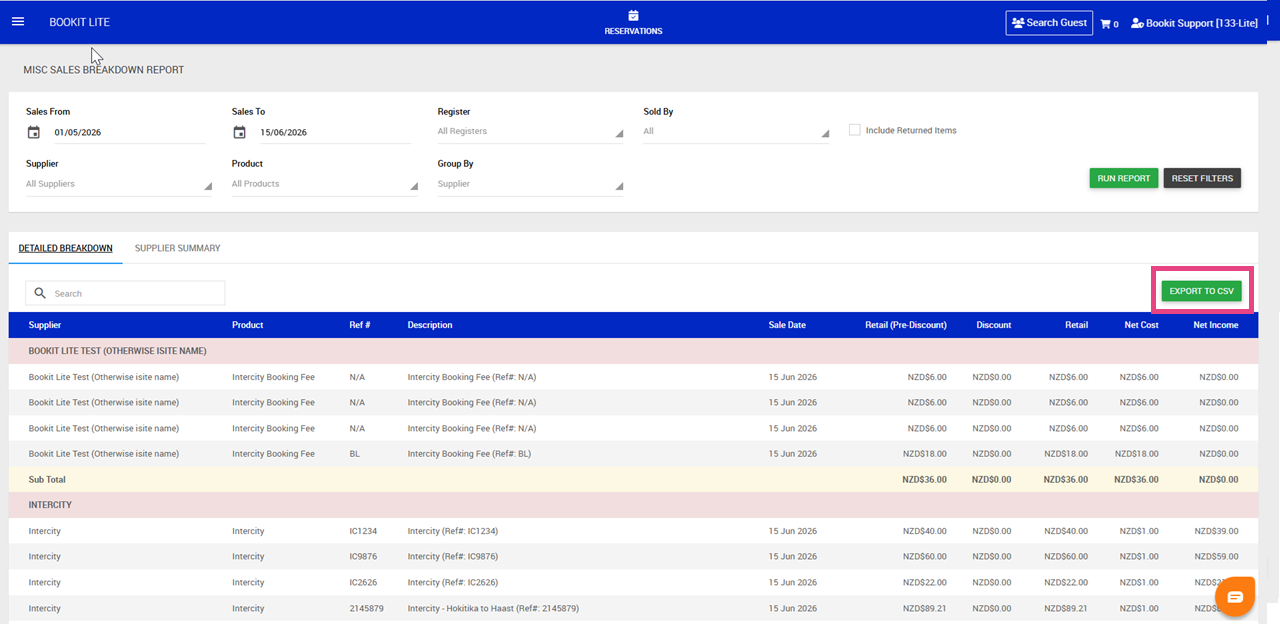Open the Sales To calendar picker
Image resolution: width=1280 pixels, height=624 pixels.
(x=240, y=132)
